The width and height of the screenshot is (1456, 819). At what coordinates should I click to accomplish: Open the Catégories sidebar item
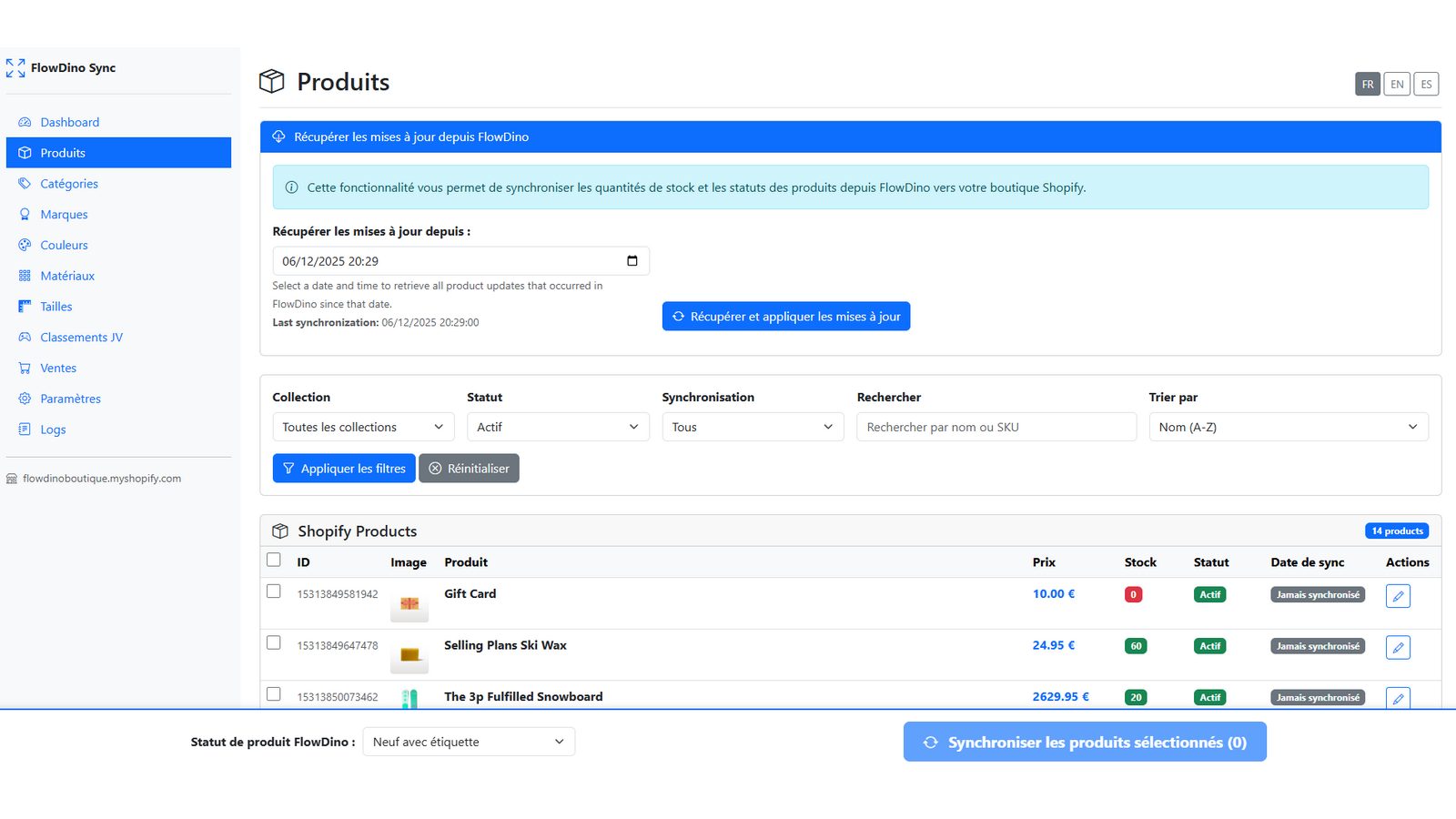pos(69,184)
